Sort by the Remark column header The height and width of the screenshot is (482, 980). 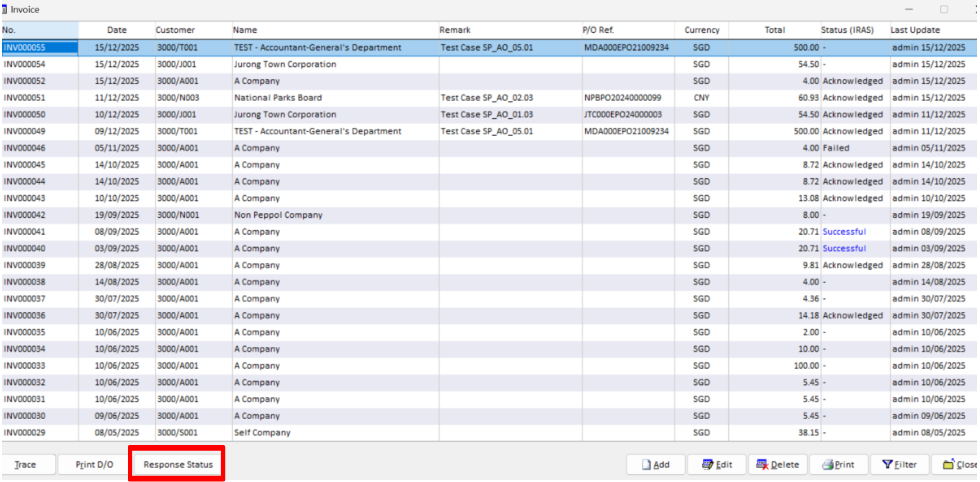pyautogui.click(x=509, y=30)
